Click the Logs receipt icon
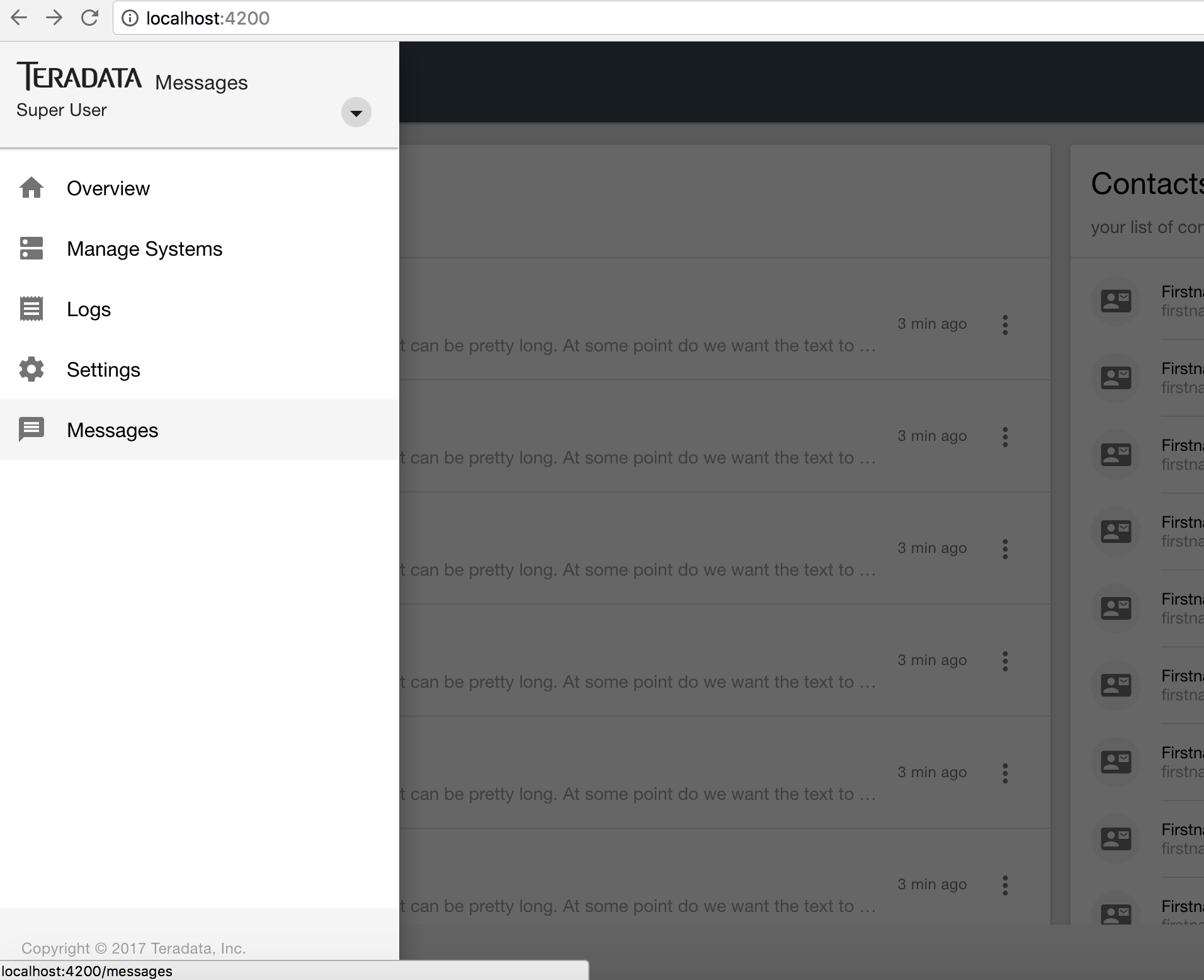 pos(31,309)
